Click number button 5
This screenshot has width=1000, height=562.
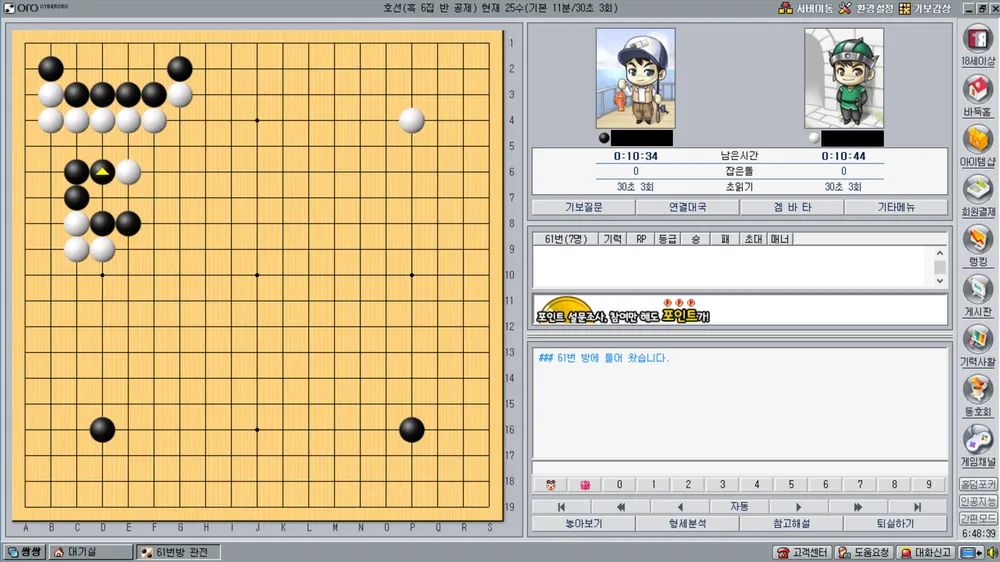(x=791, y=485)
